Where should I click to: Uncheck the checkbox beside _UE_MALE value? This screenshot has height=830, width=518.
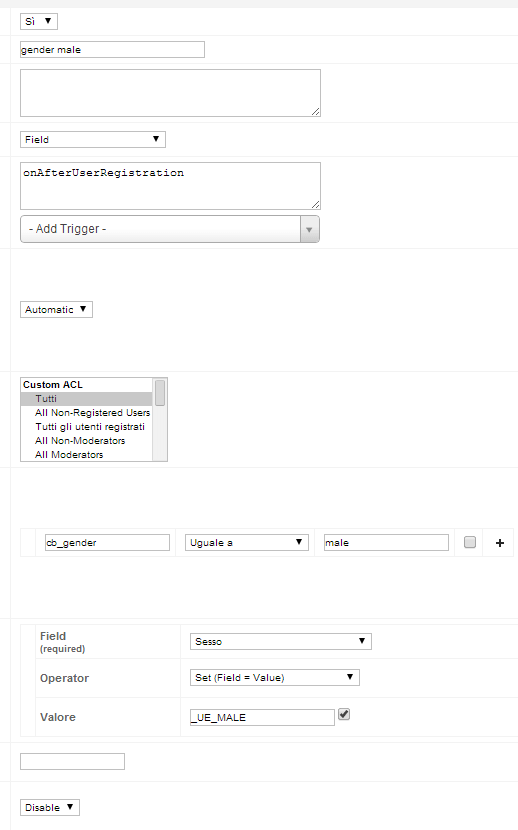344,714
